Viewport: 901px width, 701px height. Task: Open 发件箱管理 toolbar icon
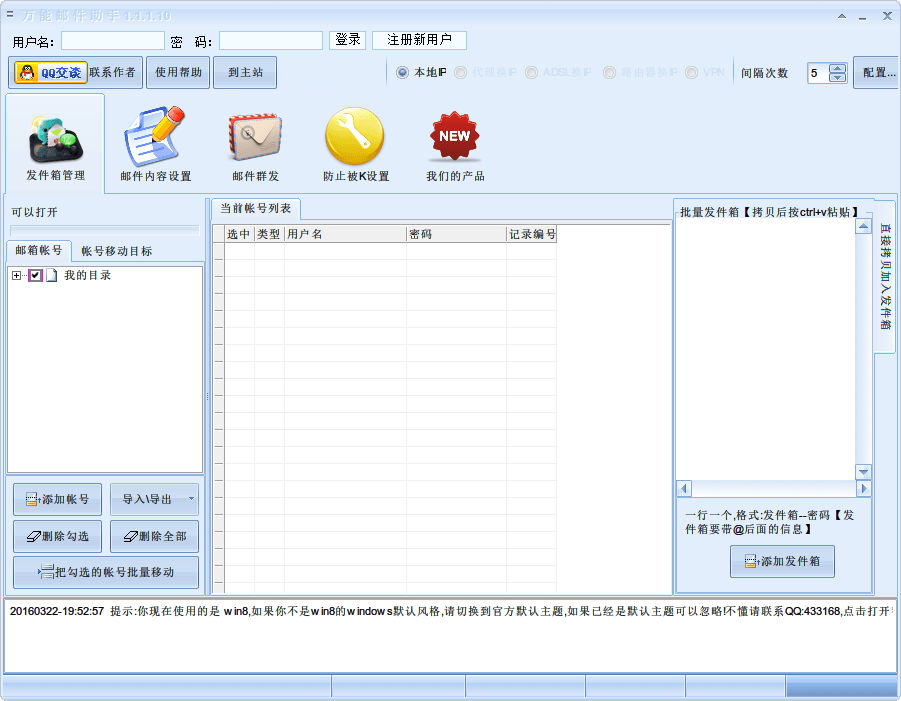pos(55,140)
